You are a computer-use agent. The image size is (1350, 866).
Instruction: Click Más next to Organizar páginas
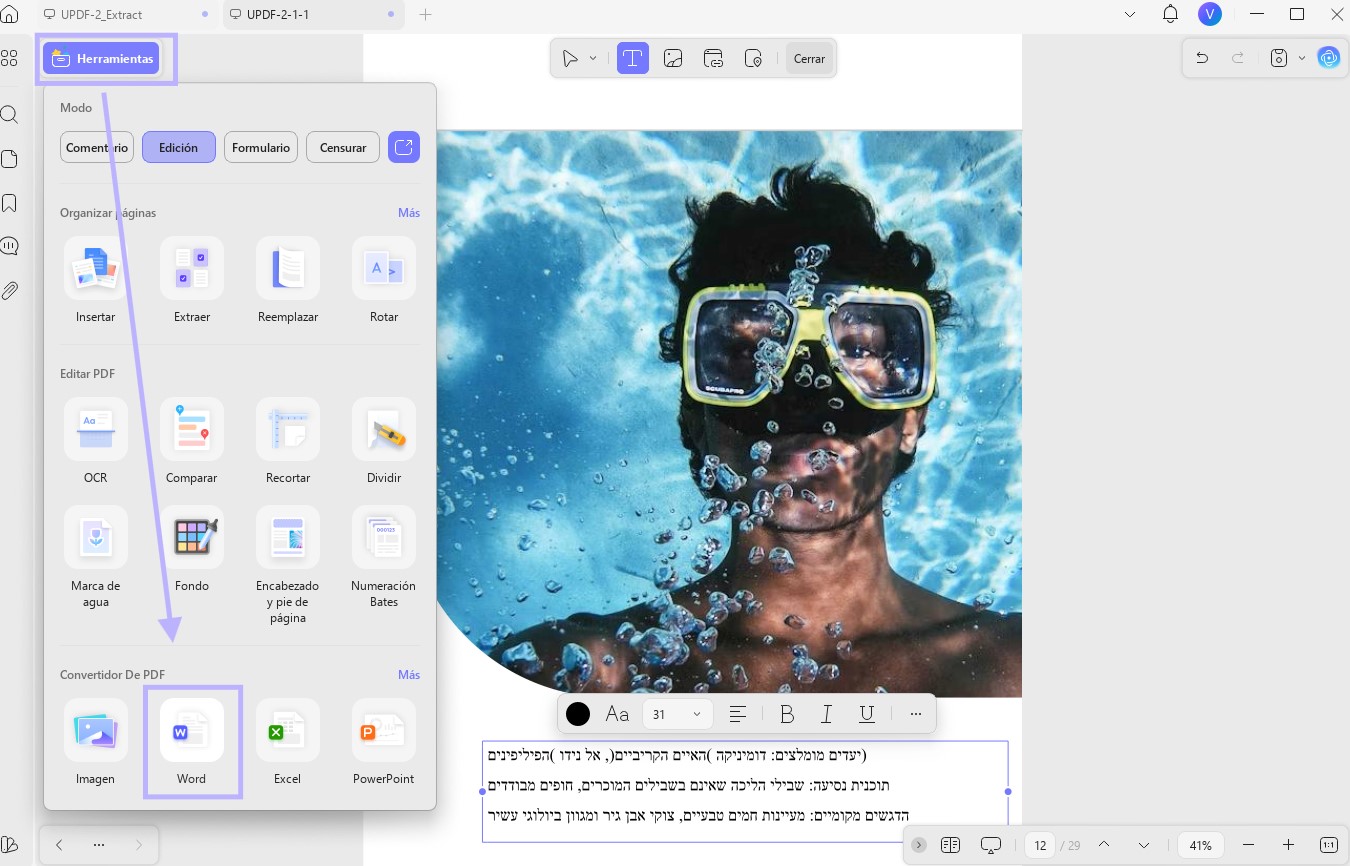(x=409, y=213)
